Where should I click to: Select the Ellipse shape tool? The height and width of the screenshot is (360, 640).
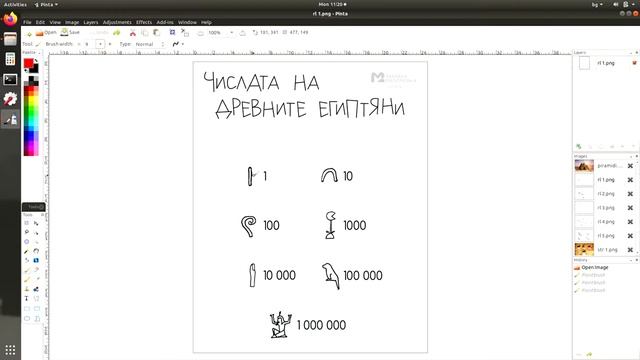pos(27,318)
